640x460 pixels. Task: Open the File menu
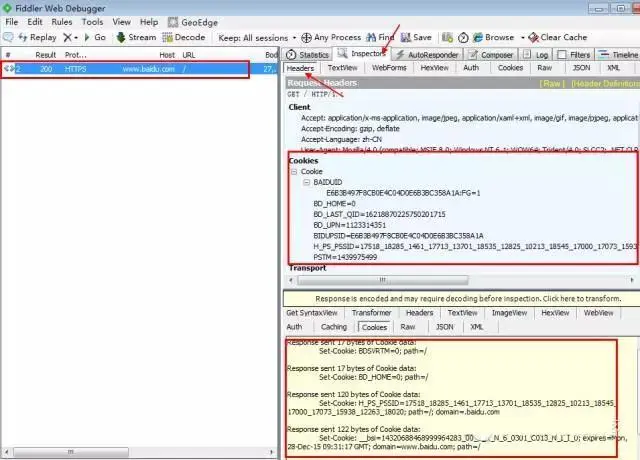pos(11,22)
